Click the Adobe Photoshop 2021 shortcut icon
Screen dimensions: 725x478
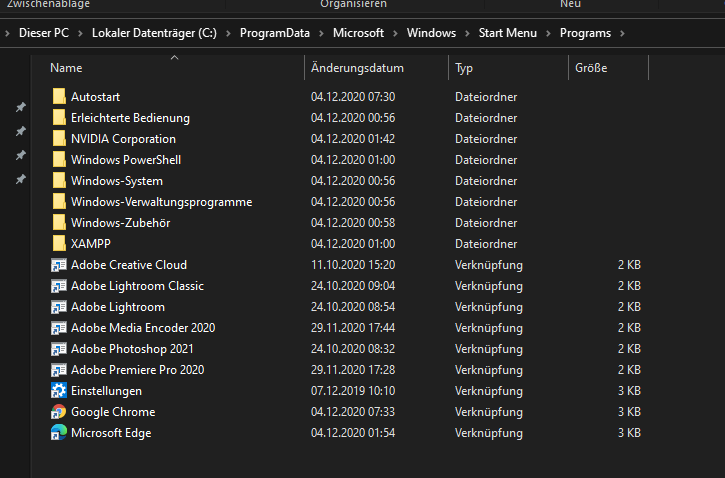(x=59, y=349)
